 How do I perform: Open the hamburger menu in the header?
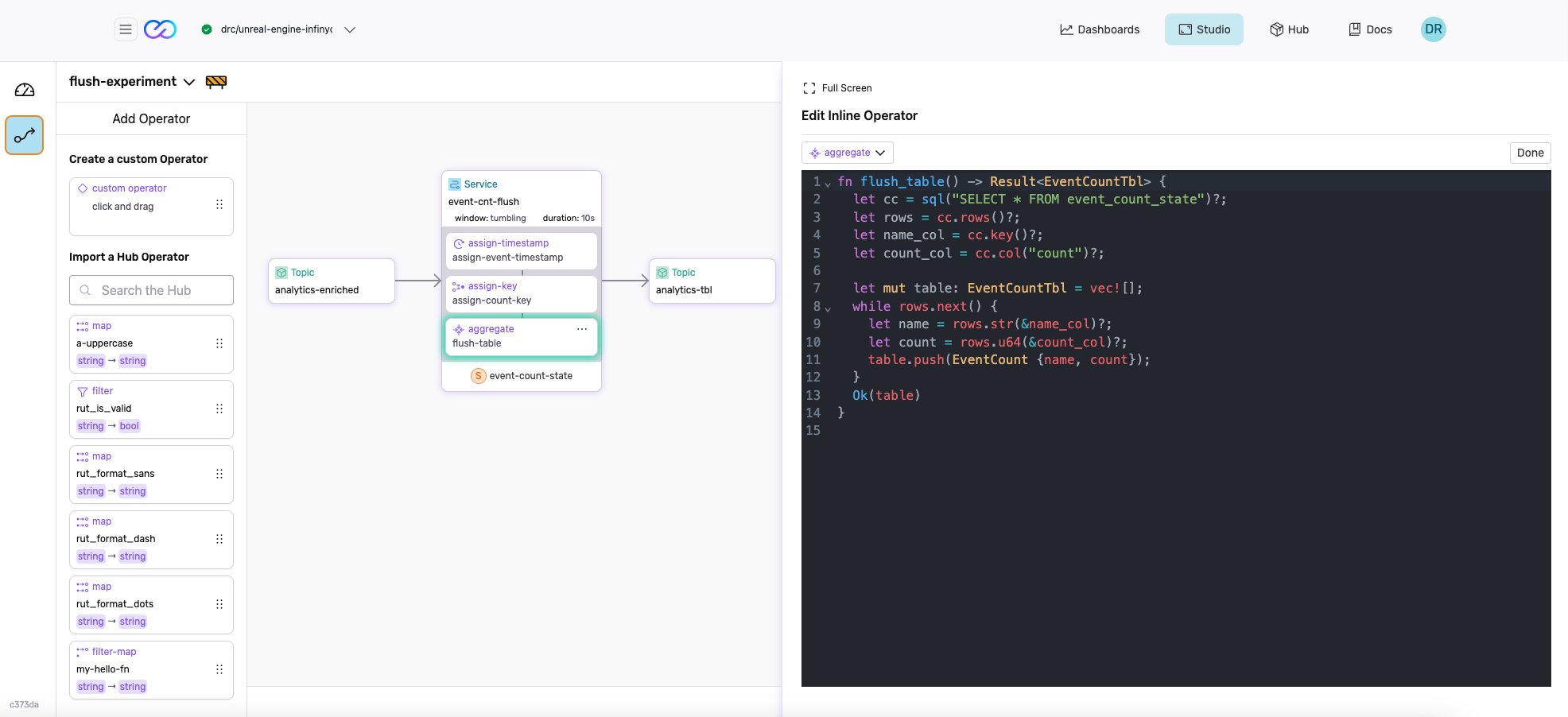coord(126,29)
